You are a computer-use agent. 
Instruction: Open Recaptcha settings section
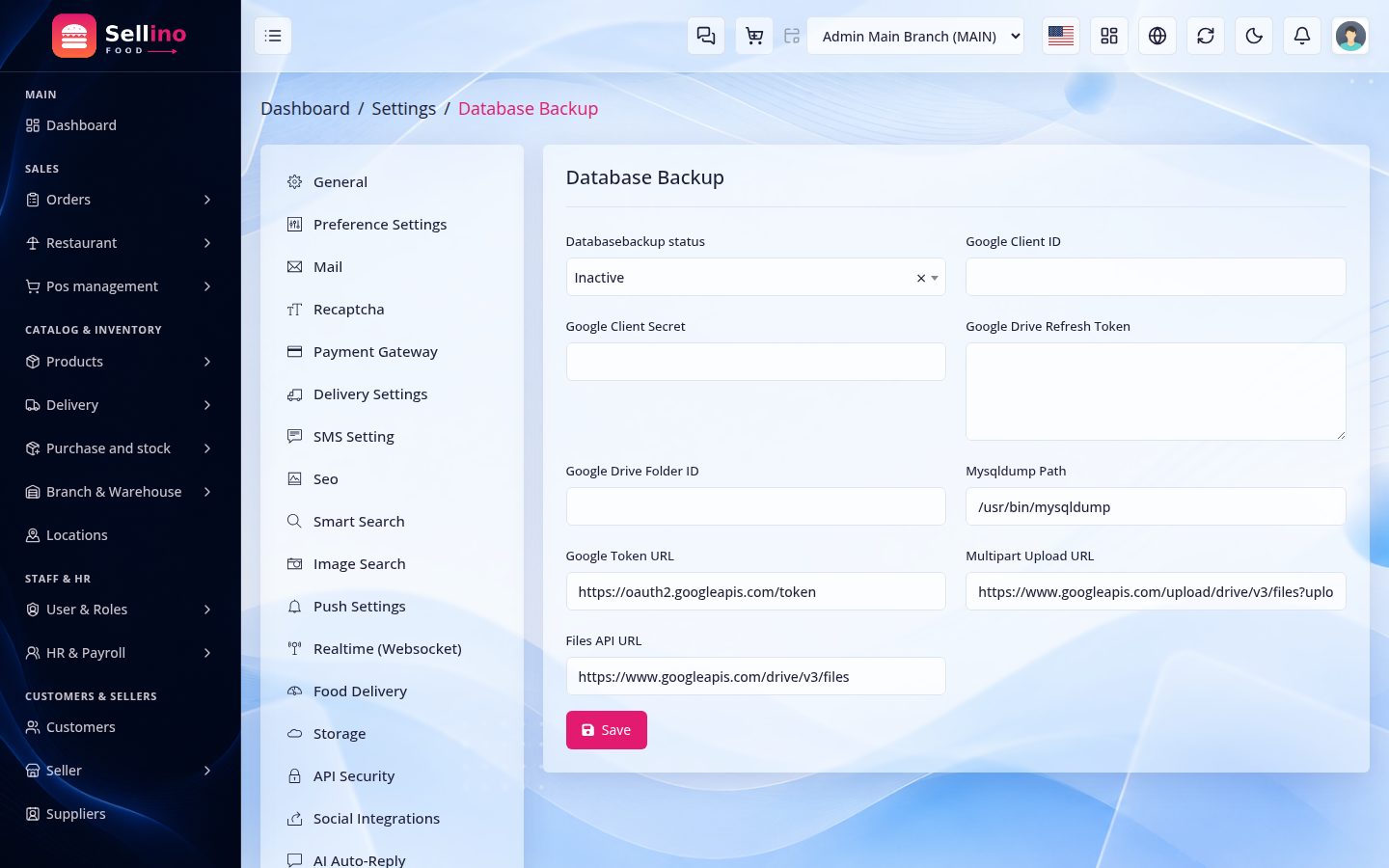(x=392, y=310)
